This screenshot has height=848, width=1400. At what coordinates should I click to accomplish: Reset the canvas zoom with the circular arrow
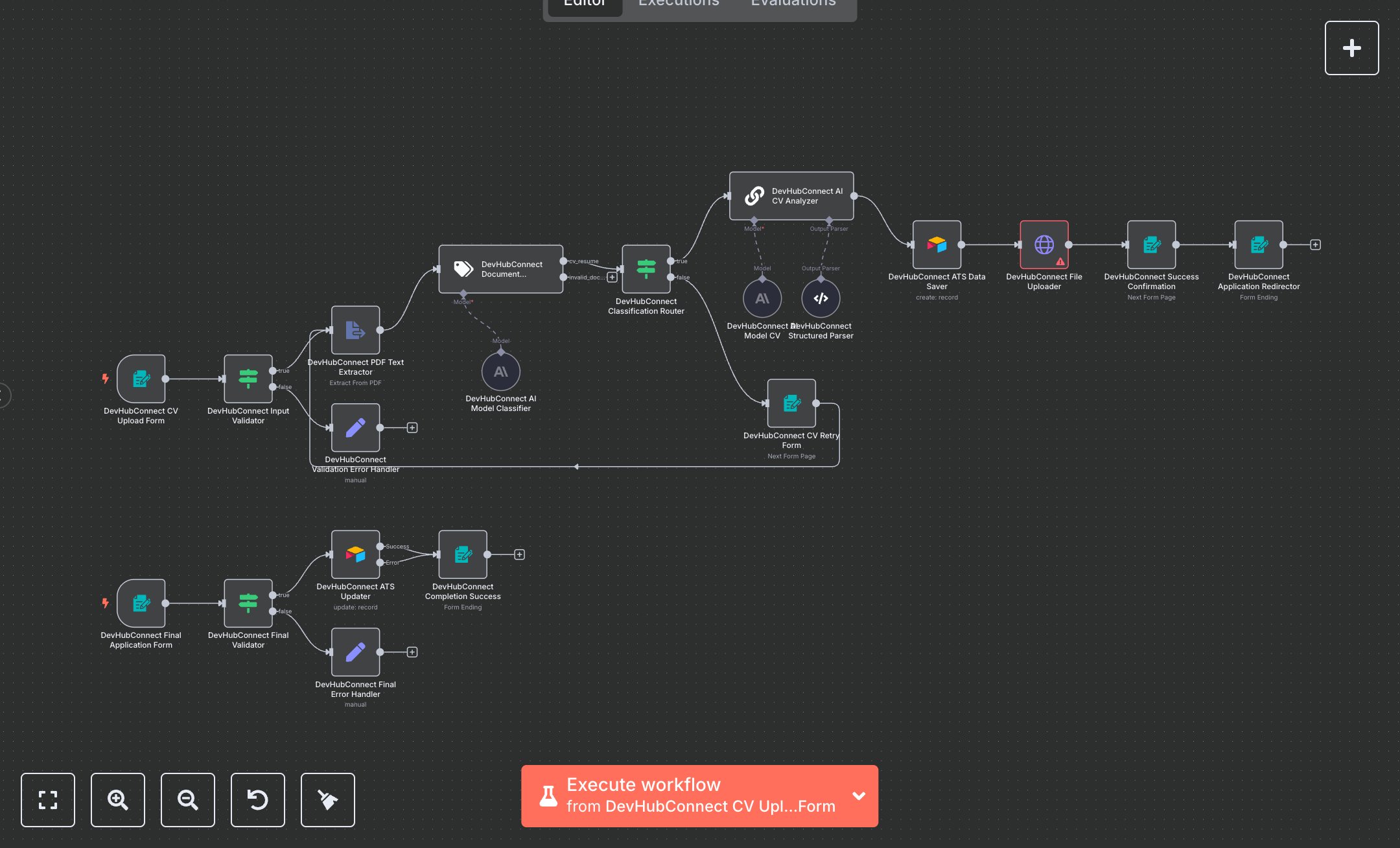click(257, 800)
